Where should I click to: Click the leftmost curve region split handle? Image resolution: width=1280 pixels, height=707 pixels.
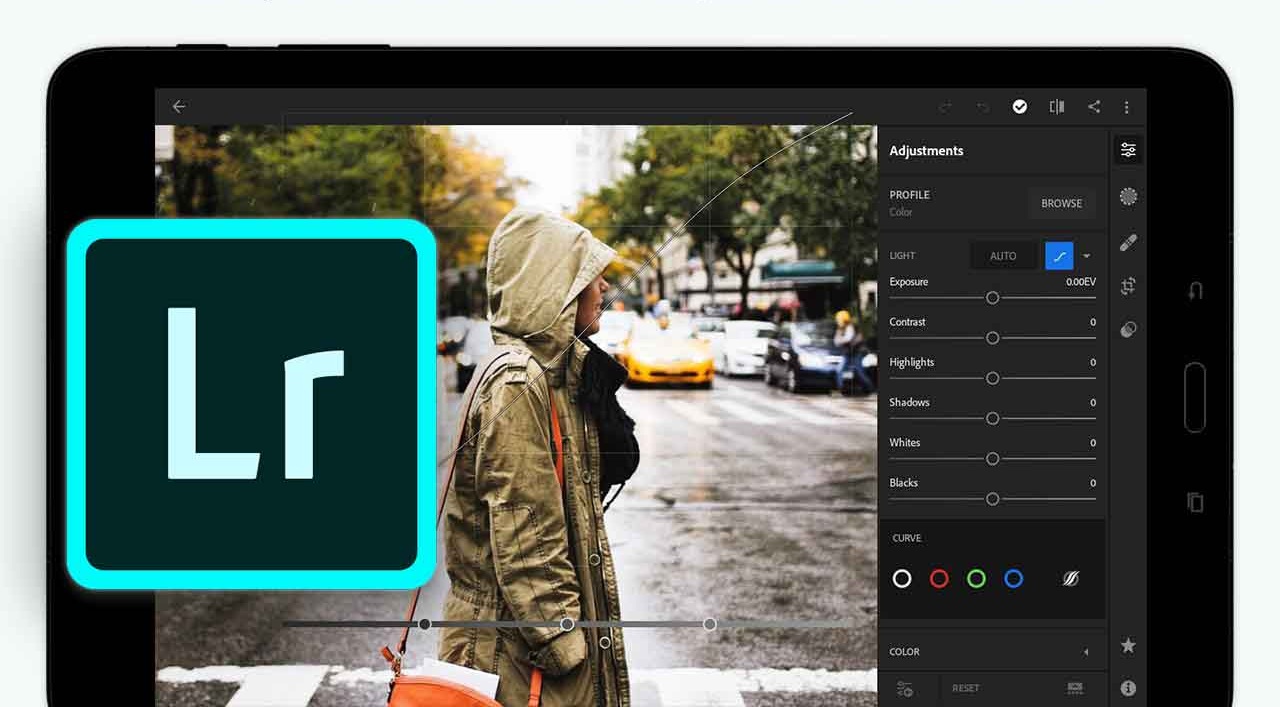425,624
